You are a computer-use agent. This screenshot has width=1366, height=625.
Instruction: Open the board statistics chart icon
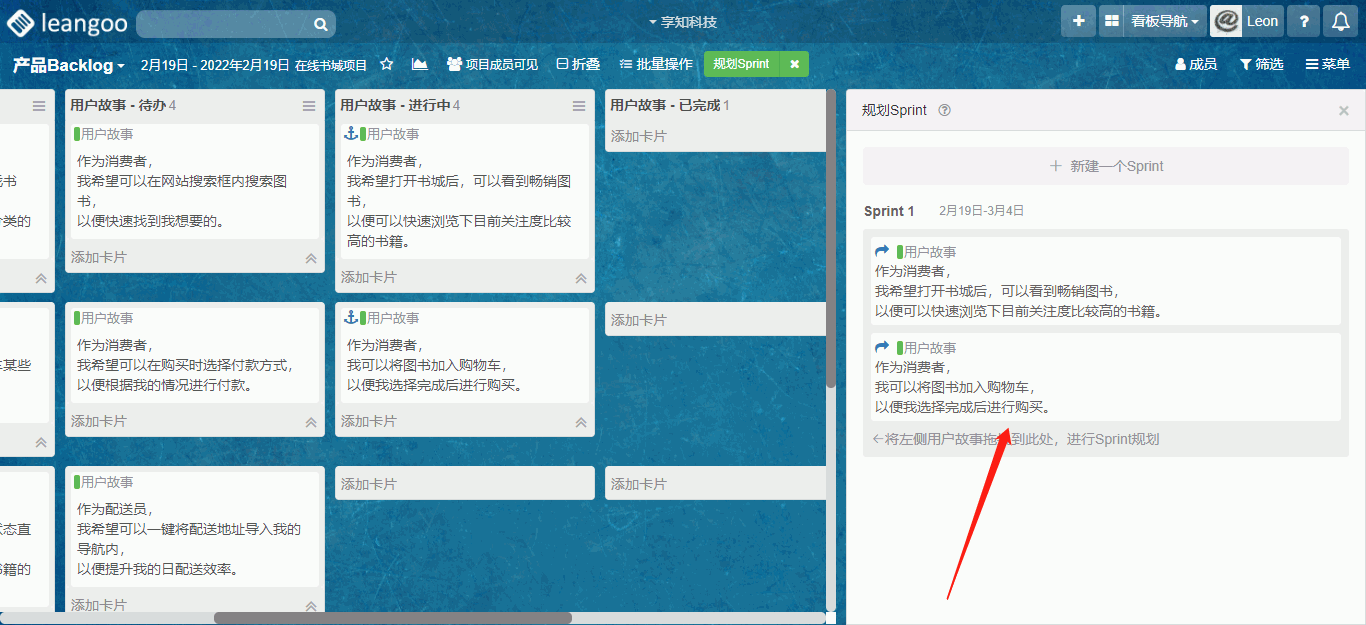click(419, 64)
